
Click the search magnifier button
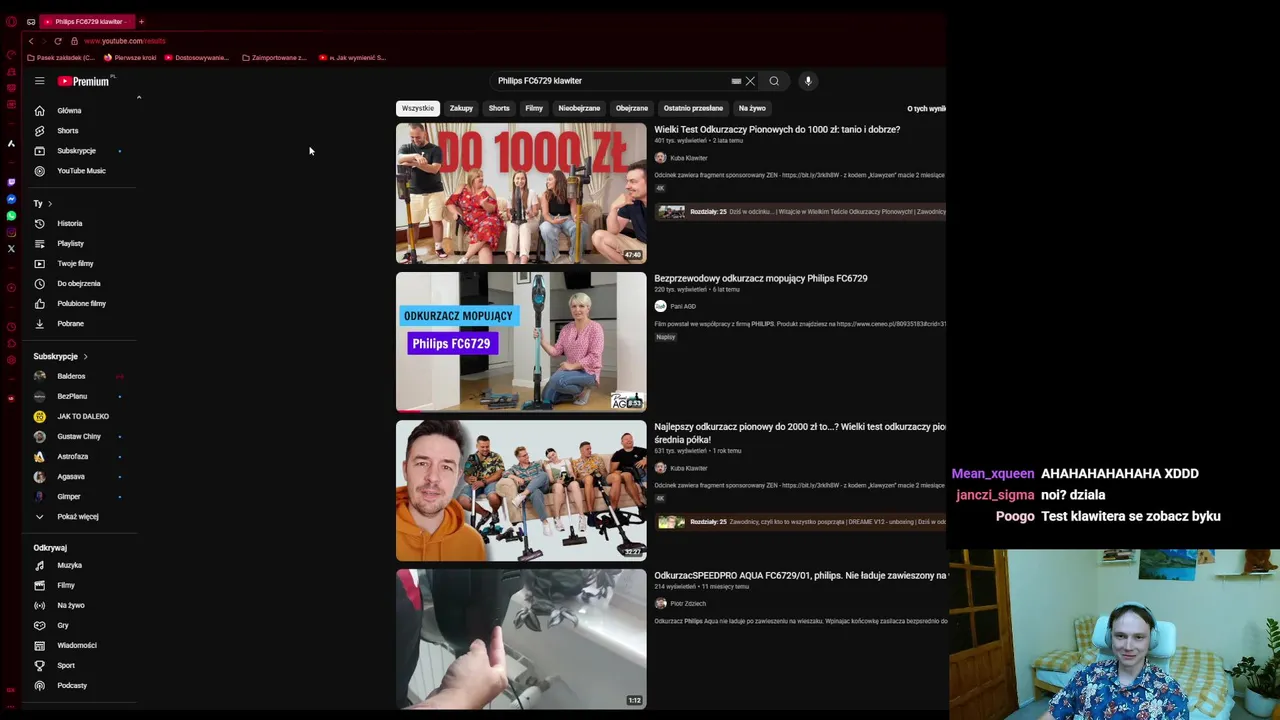click(x=774, y=81)
